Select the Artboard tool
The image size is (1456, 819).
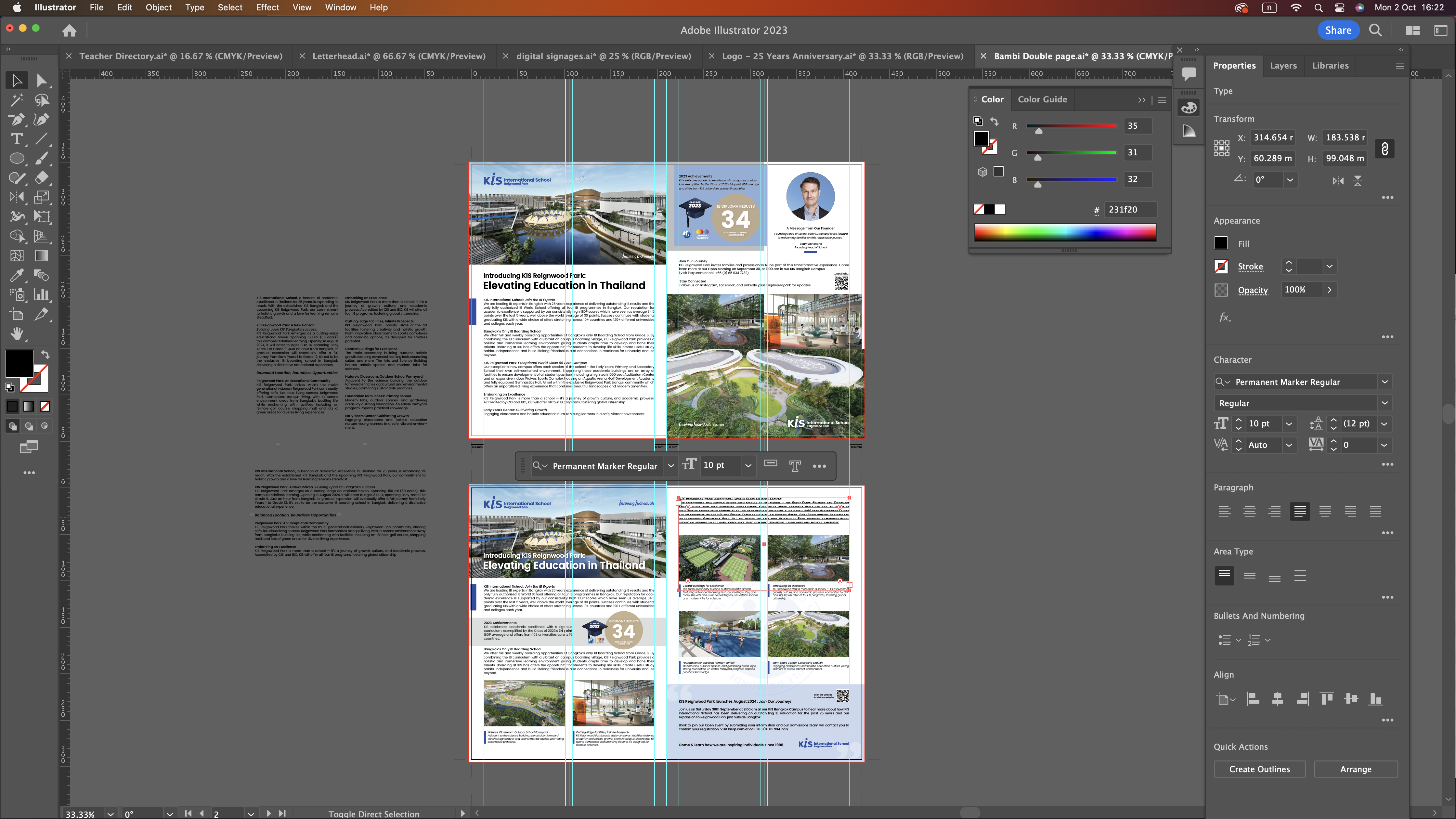[x=17, y=314]
